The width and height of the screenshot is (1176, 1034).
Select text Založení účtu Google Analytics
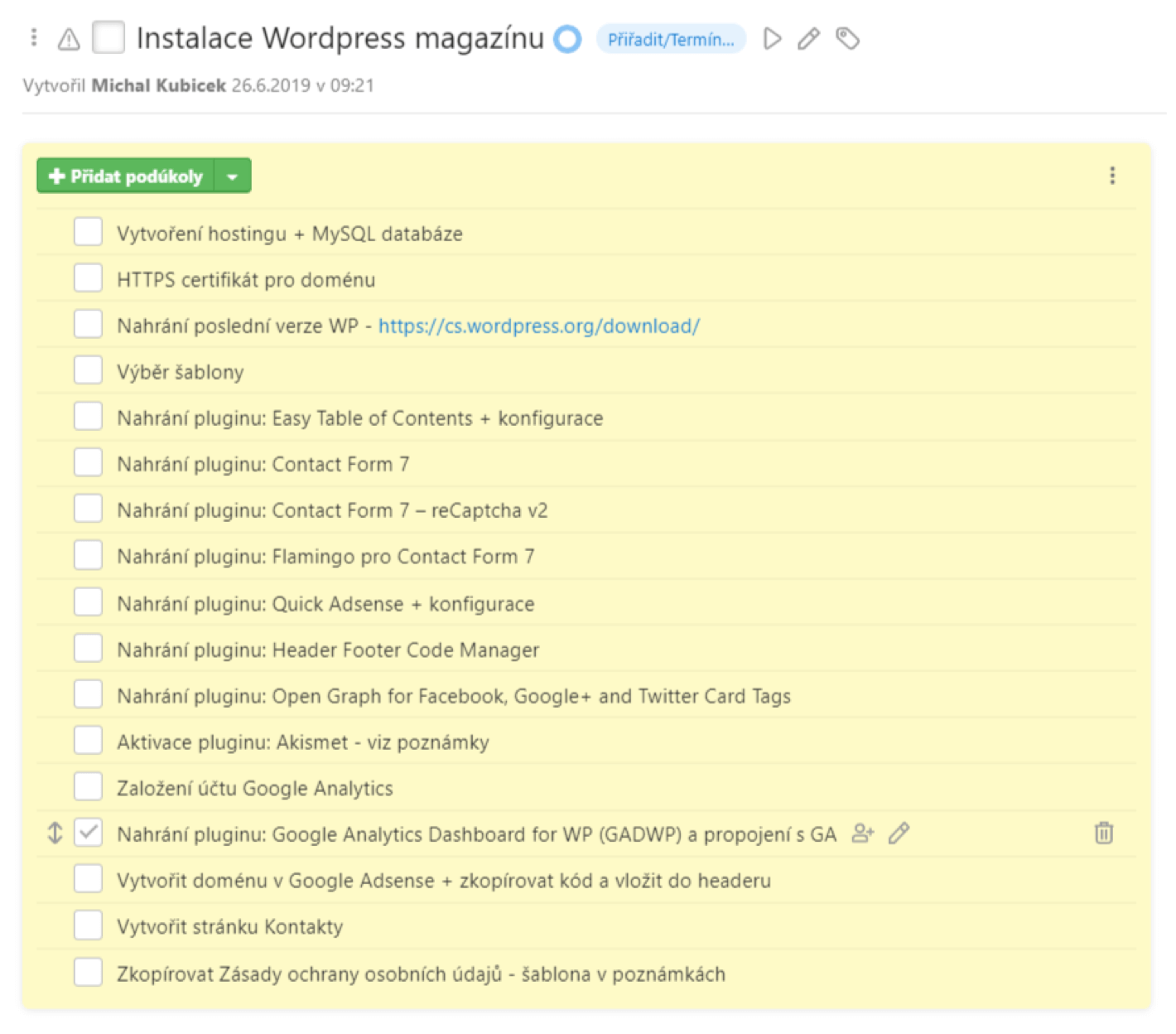(255, 789)
